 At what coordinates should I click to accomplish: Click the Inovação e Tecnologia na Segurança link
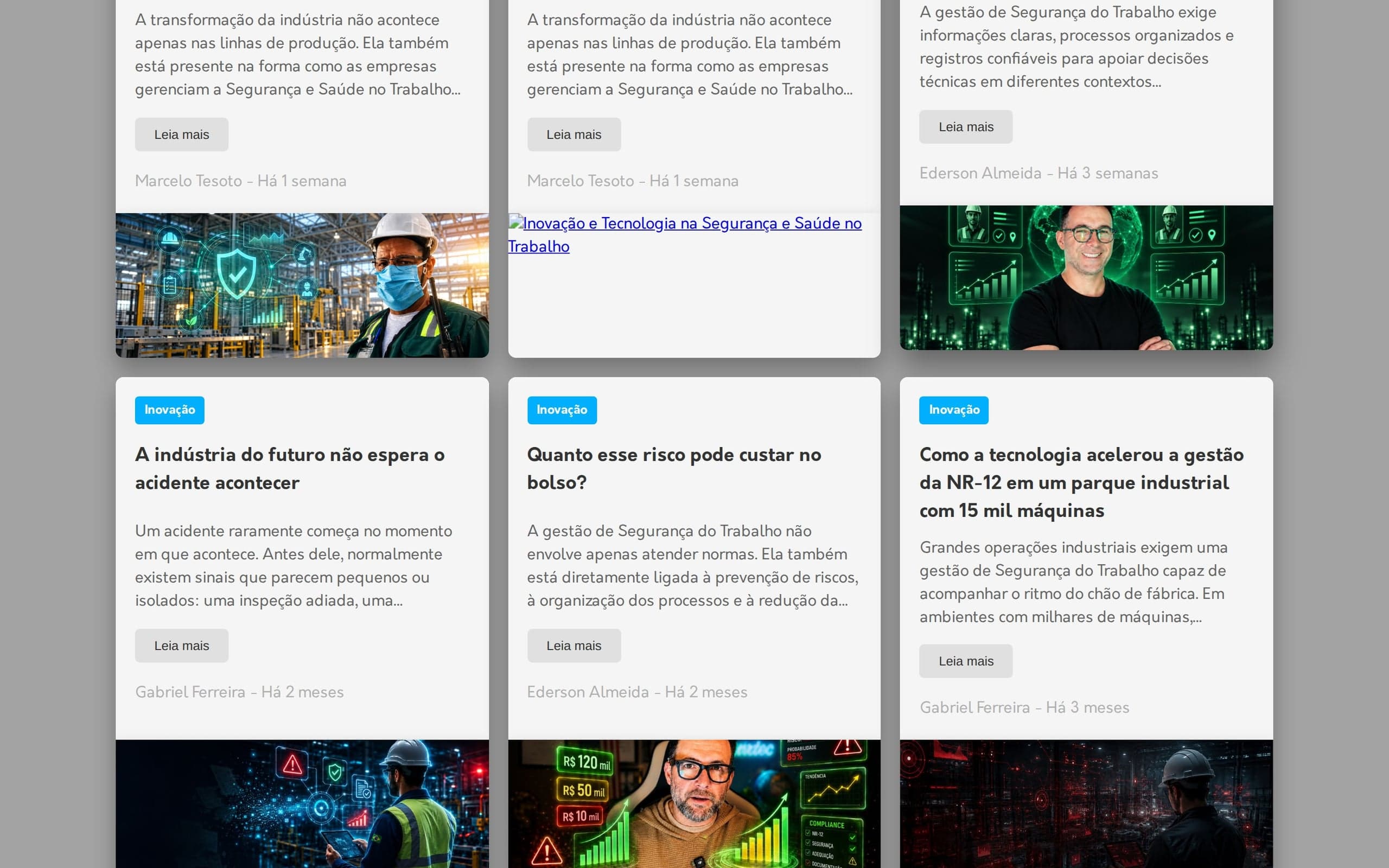coord(685,235)
